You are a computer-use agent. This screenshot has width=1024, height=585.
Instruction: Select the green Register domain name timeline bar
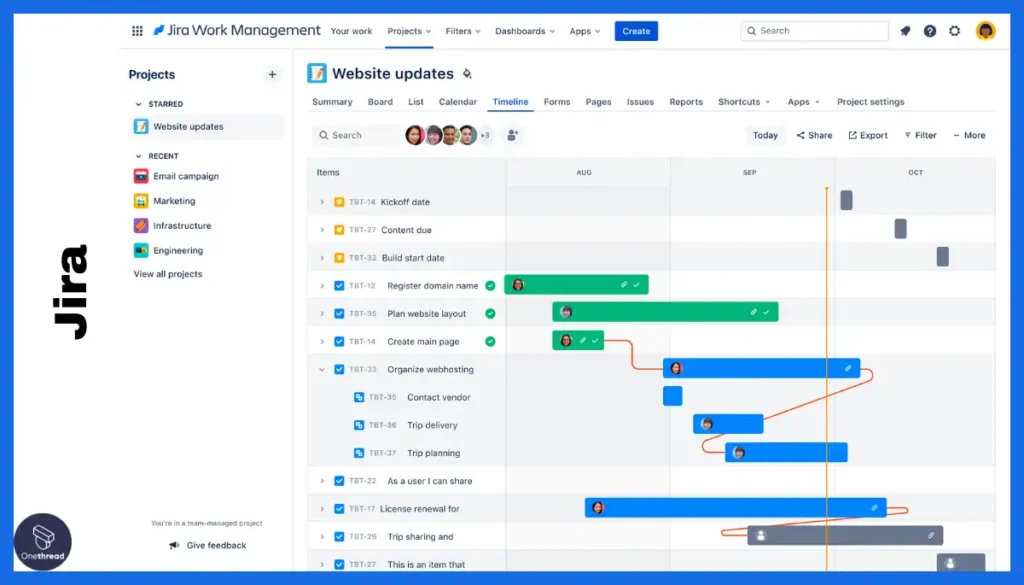[x=576, y=285]
